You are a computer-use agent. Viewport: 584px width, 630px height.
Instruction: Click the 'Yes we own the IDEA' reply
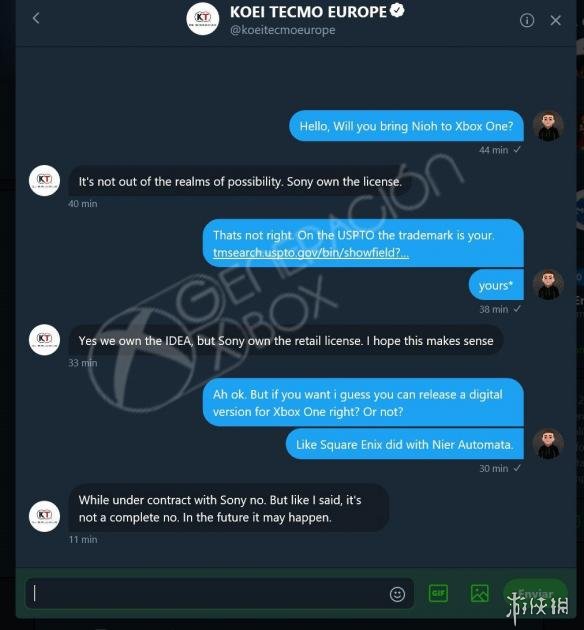[x=286, y=341]
